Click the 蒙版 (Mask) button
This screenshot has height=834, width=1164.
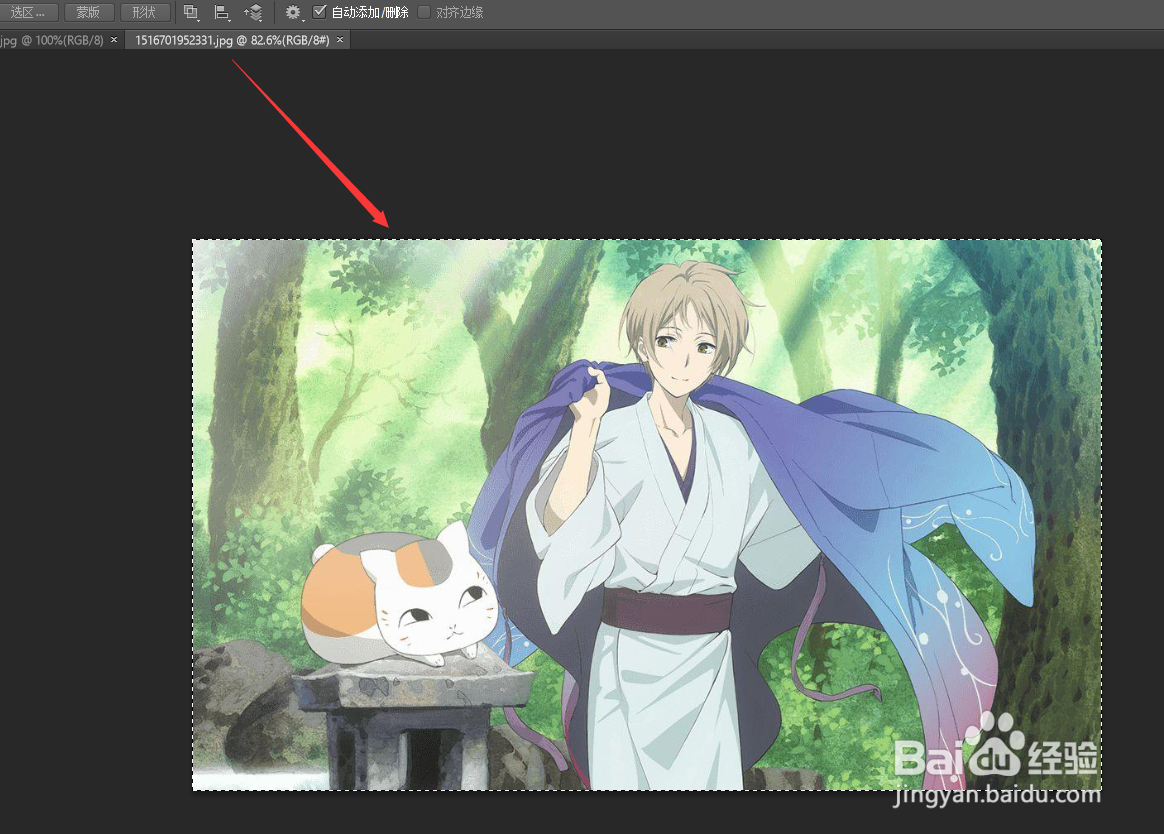click(x=88, y=13)
